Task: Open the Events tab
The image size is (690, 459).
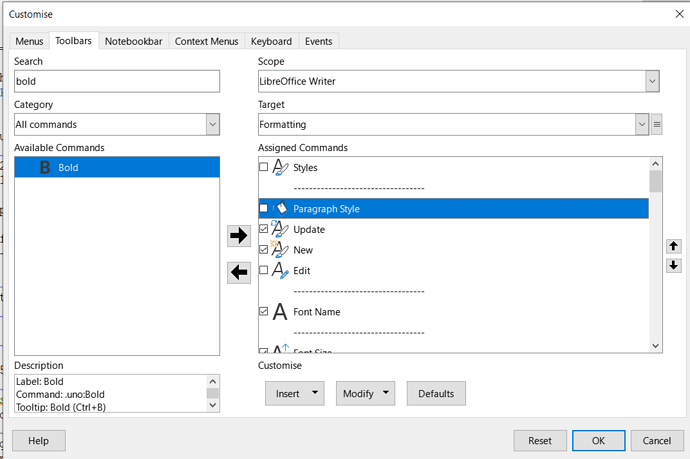Action: (x=319, y=41)
